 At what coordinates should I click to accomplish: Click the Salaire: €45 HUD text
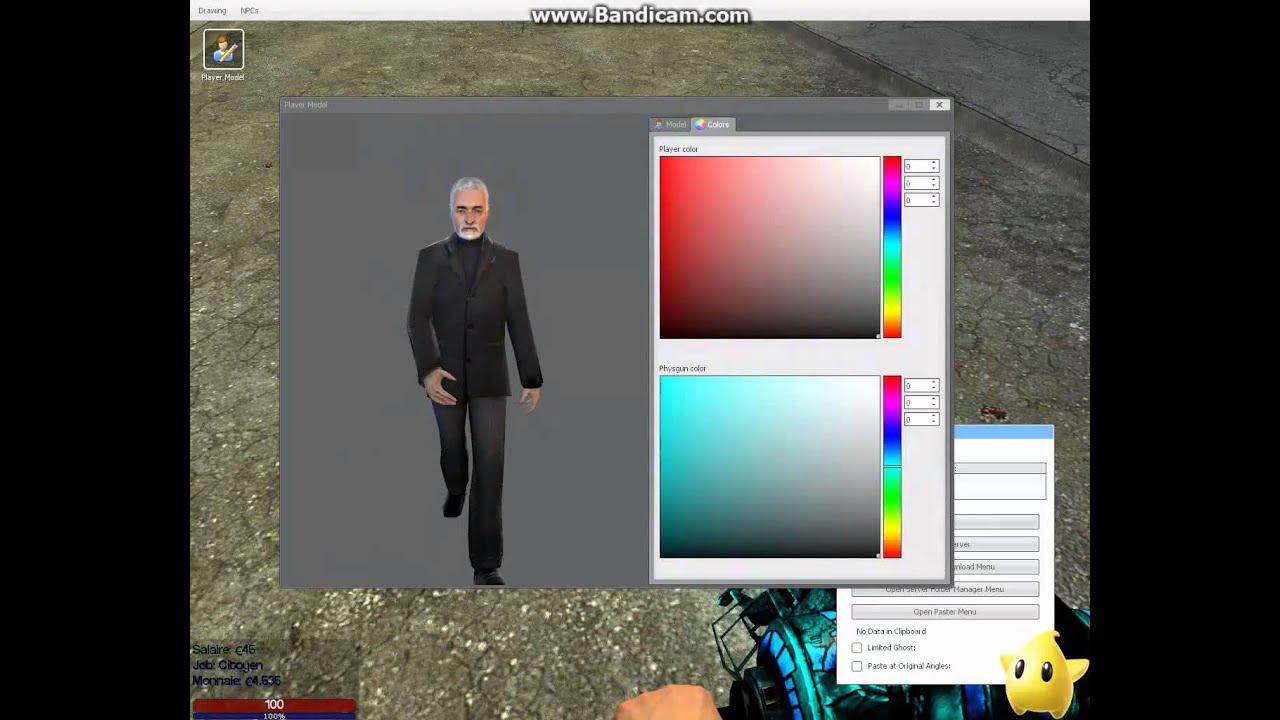point(224,650)
